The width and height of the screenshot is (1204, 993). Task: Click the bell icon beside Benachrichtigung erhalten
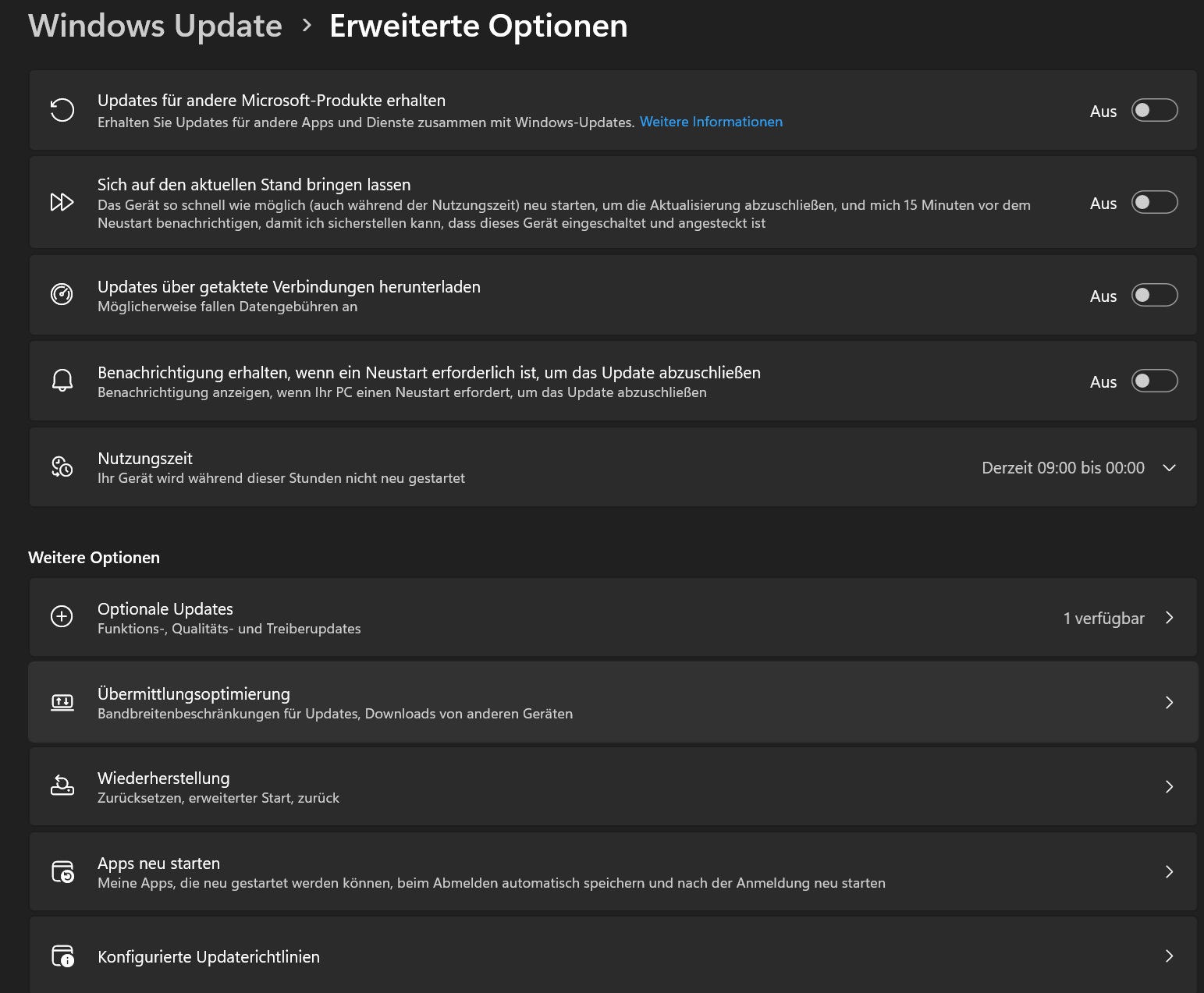[x=62, y=381]
